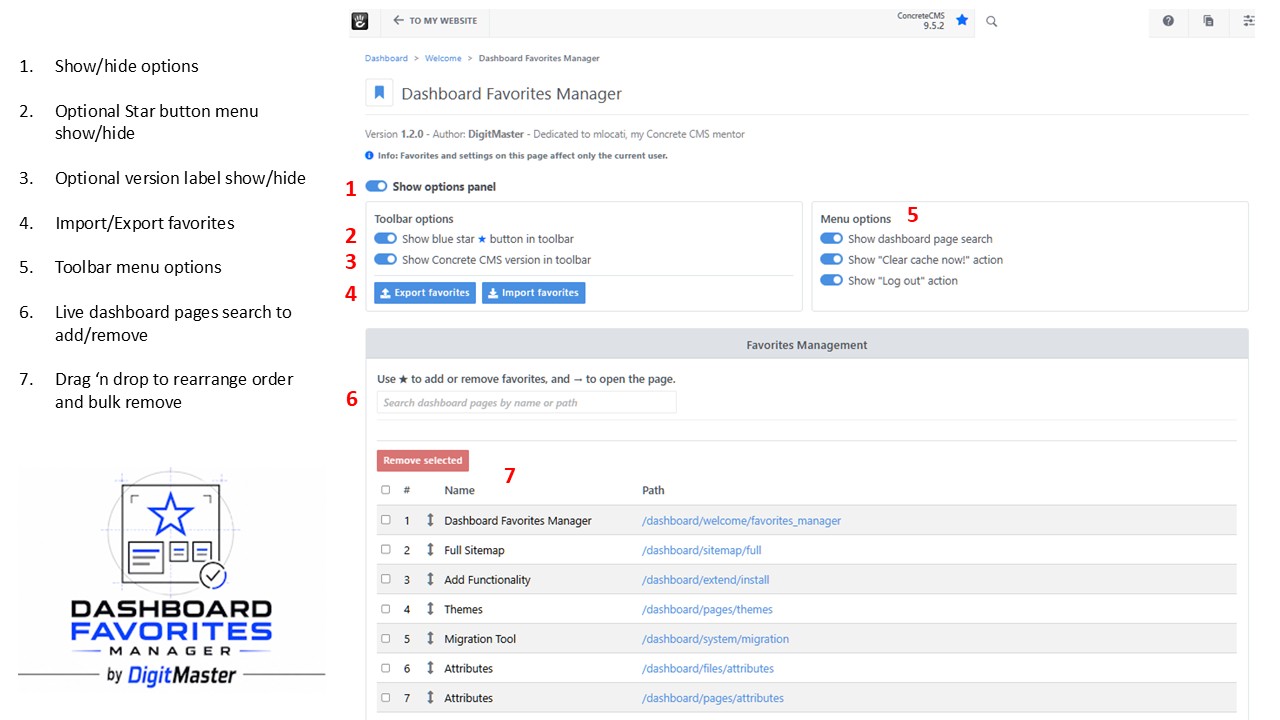Image resolution: width=1280 pixels, height=720 pixels.
Task: Focus the Search dashboard pages input field
Action: tap(527, 403)
